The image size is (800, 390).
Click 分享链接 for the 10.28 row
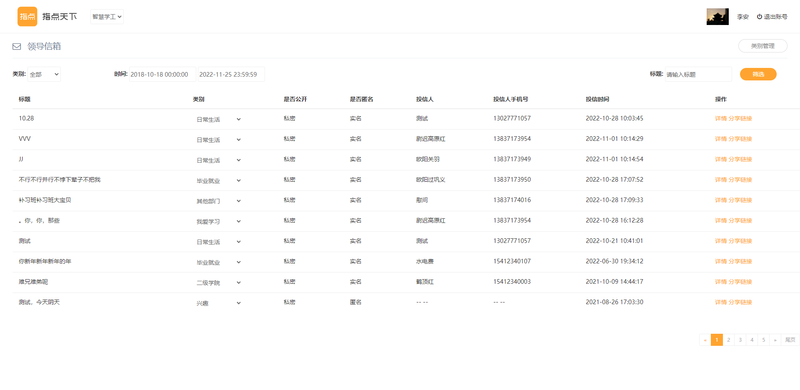740,118
